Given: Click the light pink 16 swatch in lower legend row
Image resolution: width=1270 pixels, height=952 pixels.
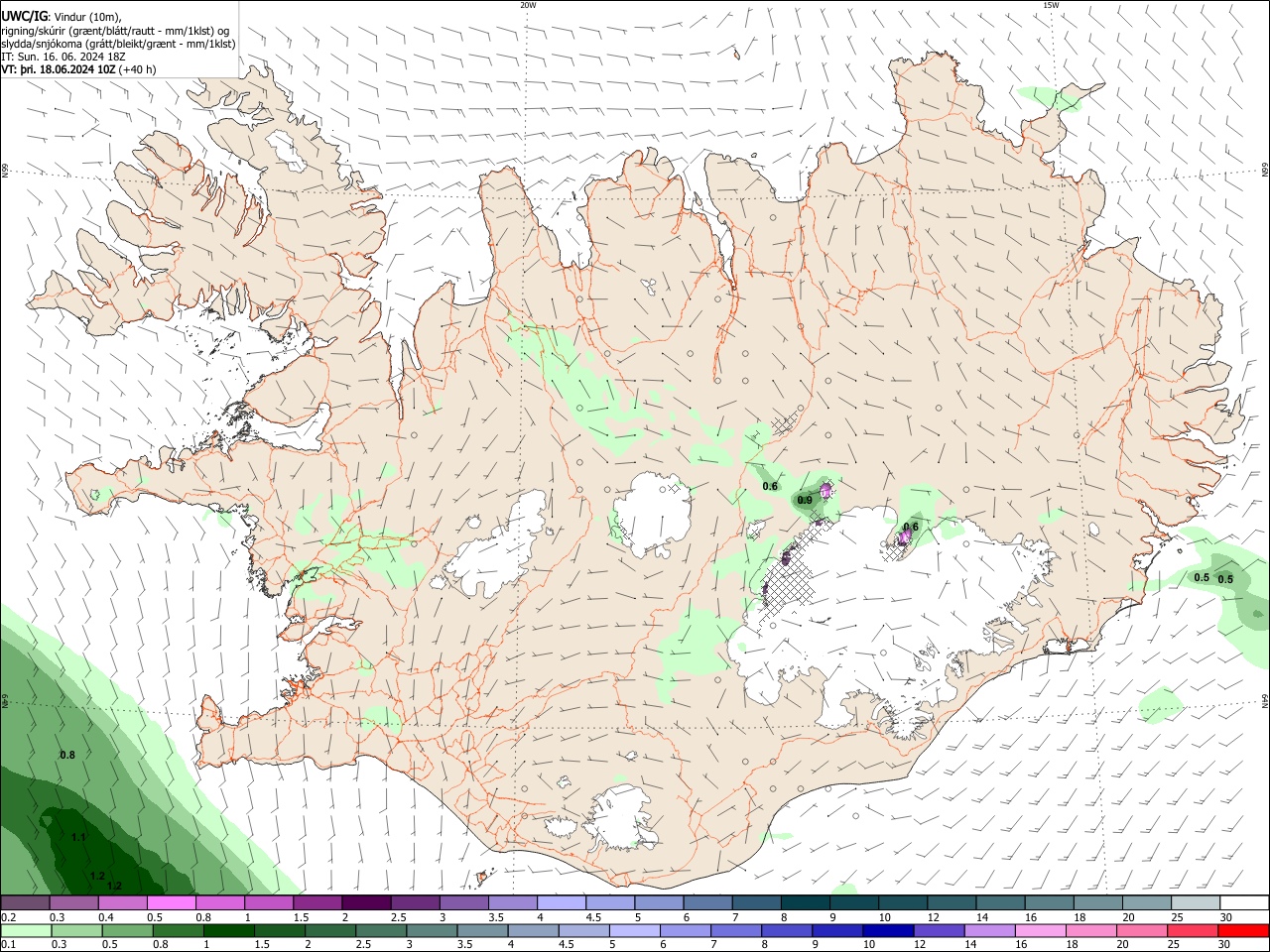Looking at the screenshot, I should (x=1041, y=930).
